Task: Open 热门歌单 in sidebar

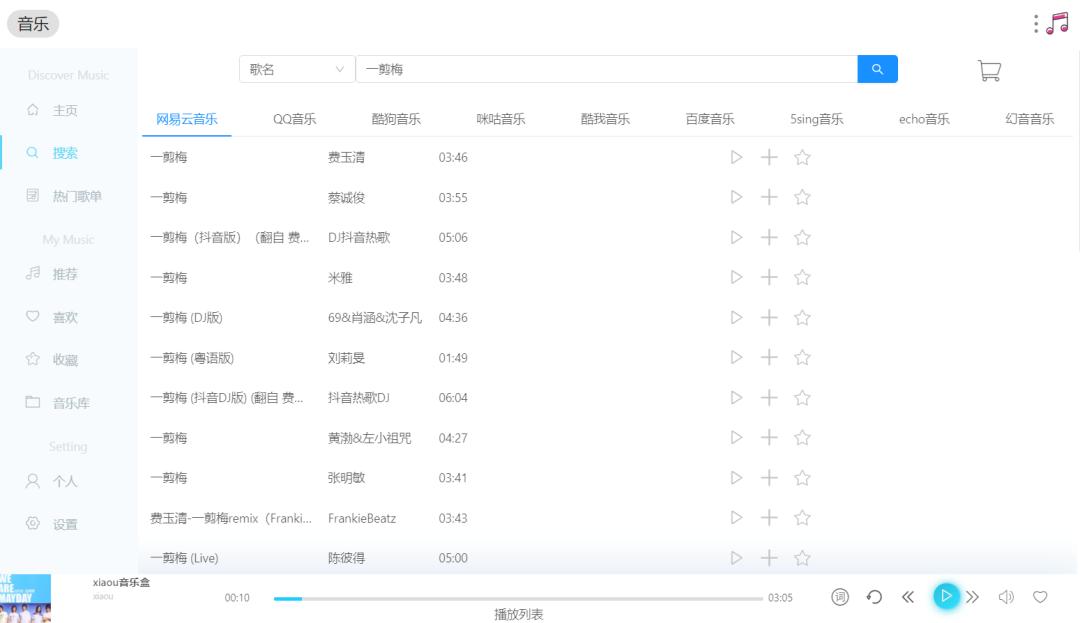Action: (77, 196)
